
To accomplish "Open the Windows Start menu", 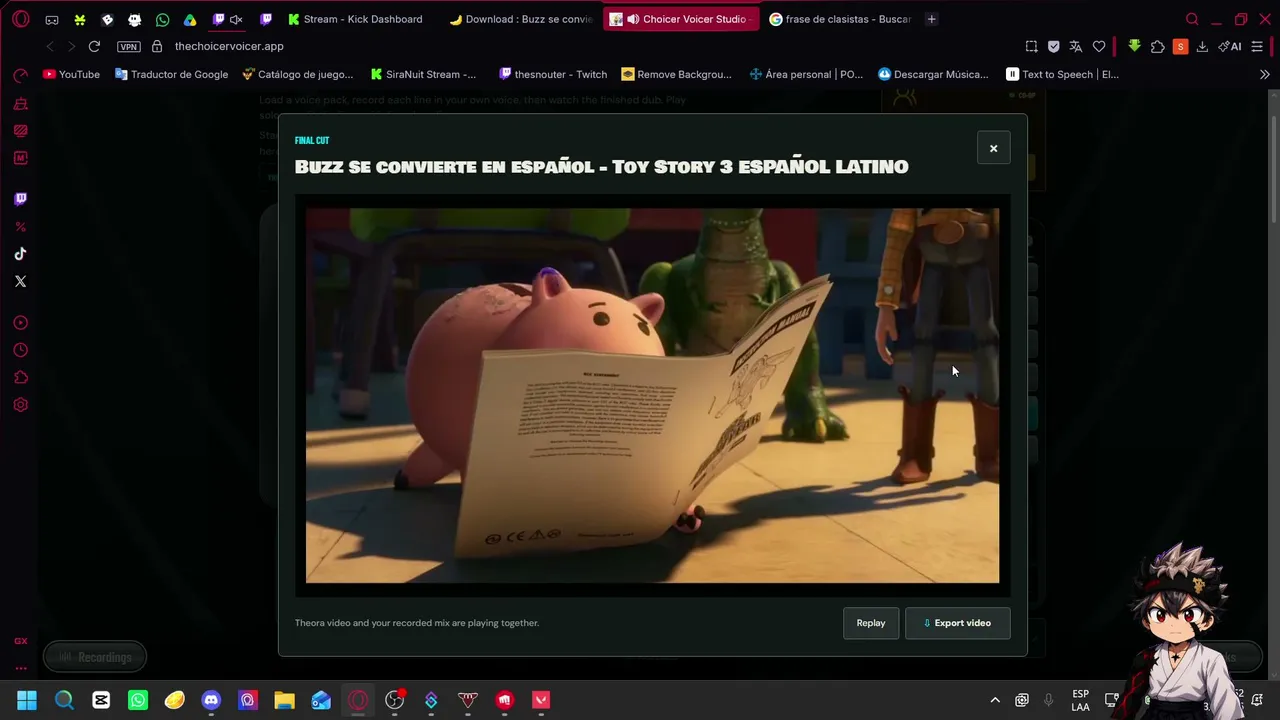I will pos(27,700).
